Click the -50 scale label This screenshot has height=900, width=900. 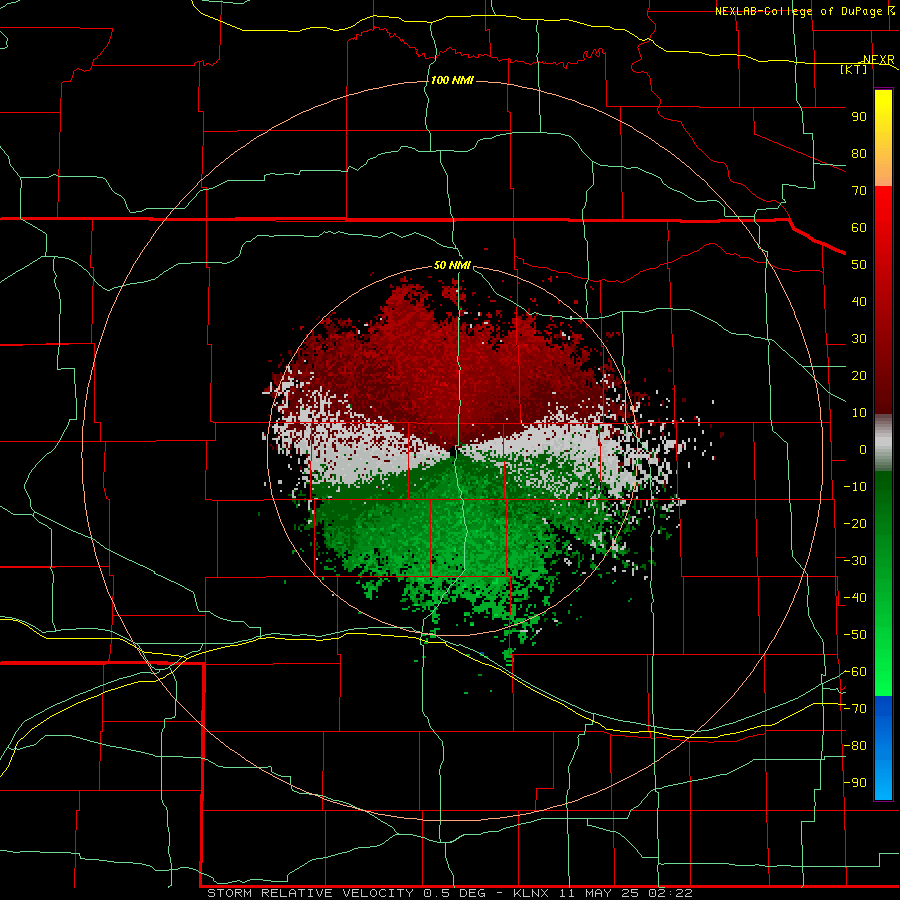(x=855, y=635)
